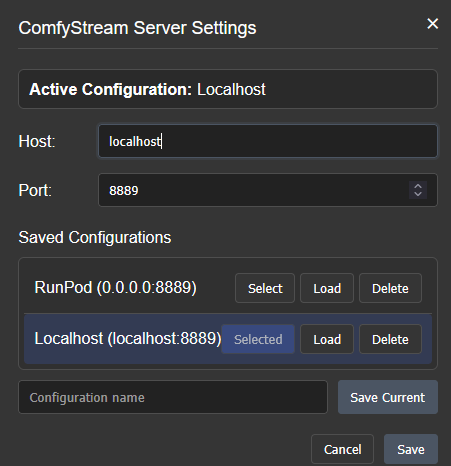Delete the Localhost configuration
The width and height of the screenshot is (451, 466).
click(390, 339)
